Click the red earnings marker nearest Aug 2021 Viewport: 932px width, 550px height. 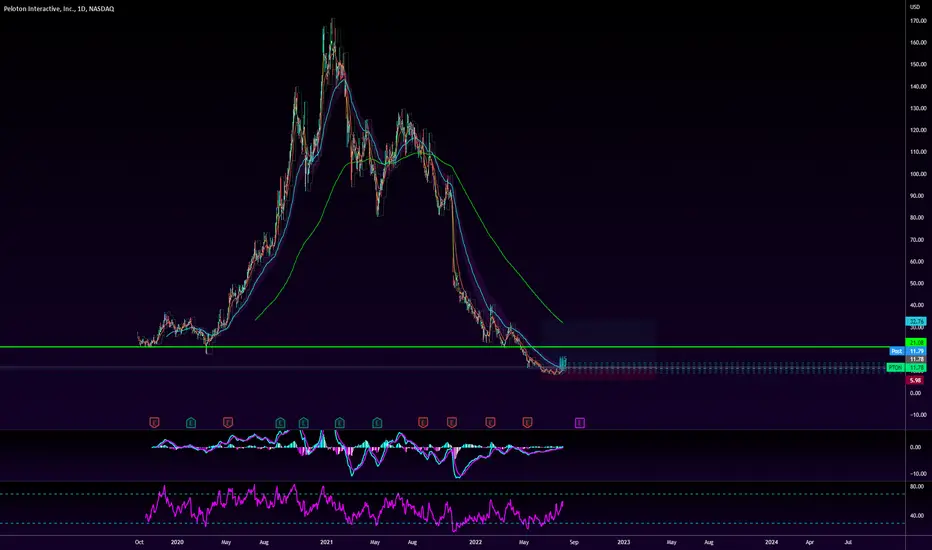(423, 423)
